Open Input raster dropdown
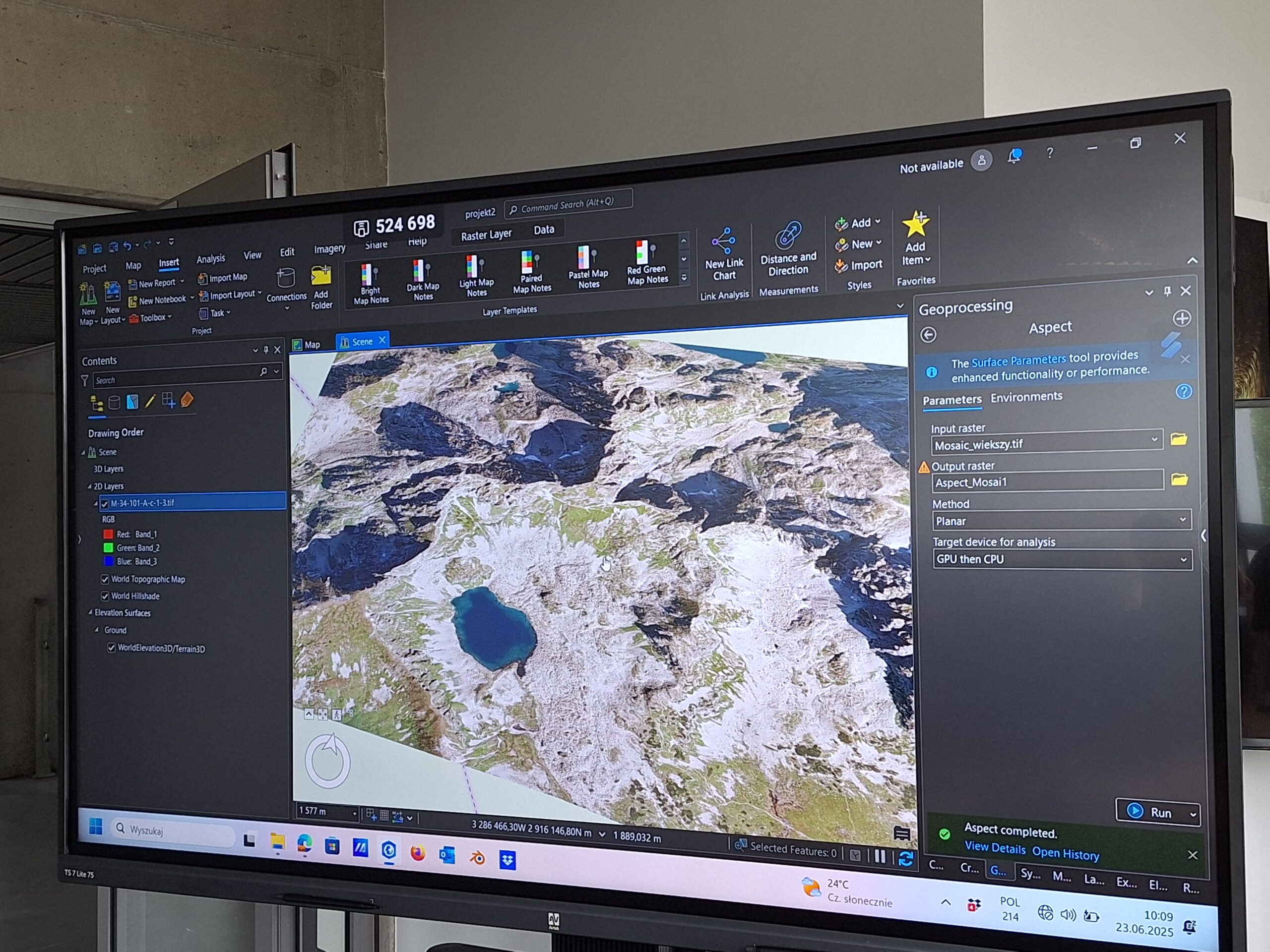 pos(1154,440)
